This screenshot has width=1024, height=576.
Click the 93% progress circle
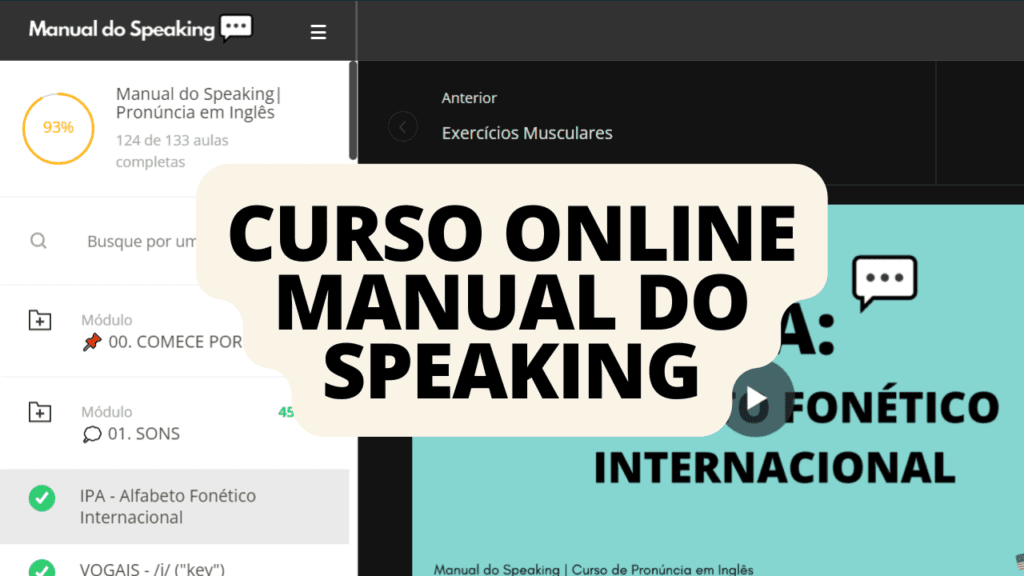tap(58, 128)
